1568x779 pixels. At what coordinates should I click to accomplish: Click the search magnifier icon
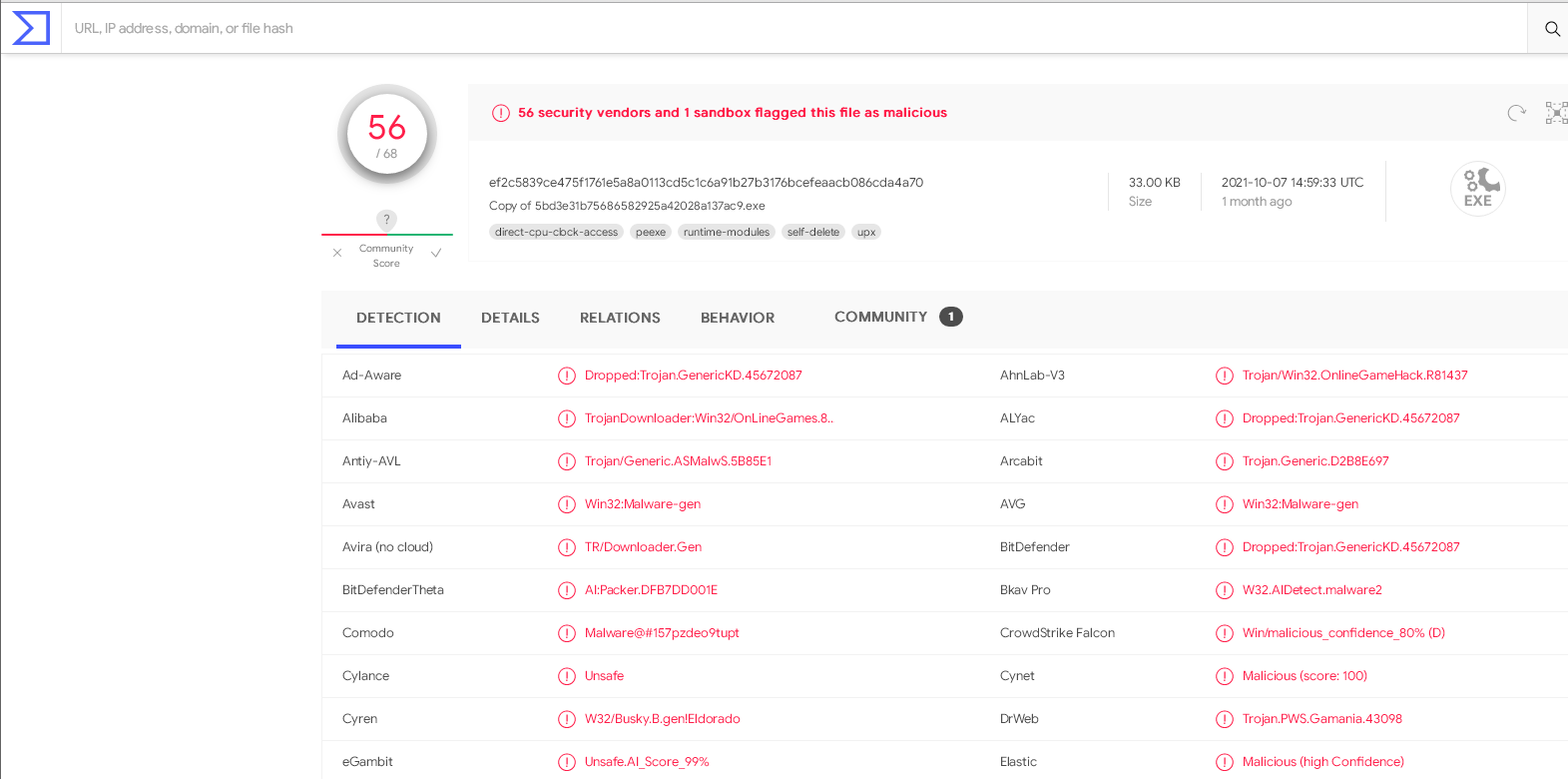pyautogui.click(x=1552, y=29)
